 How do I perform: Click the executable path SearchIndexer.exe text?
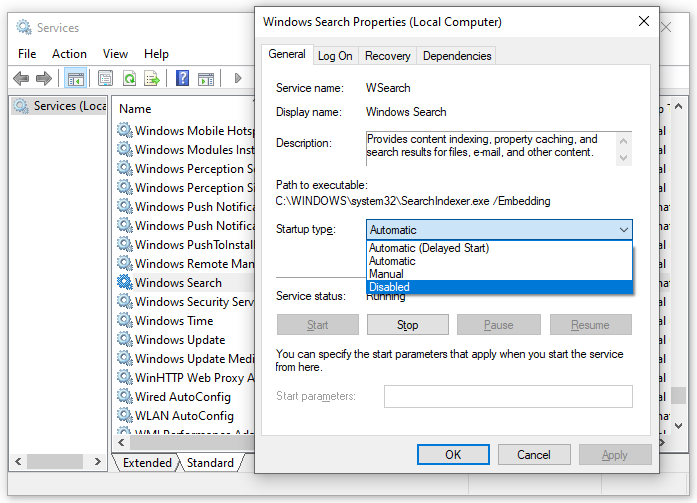(x=413, y=201)
